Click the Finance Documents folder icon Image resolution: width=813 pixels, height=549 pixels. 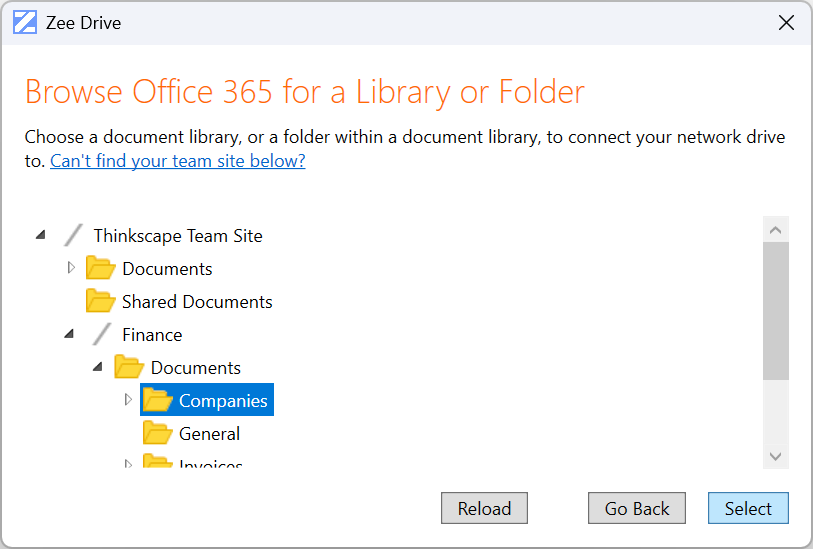(129, 367)
